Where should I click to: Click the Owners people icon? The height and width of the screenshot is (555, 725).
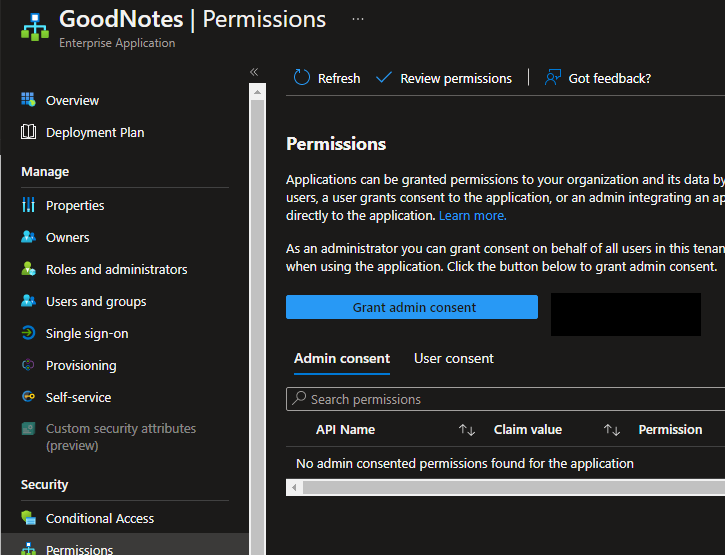(28, 237)
